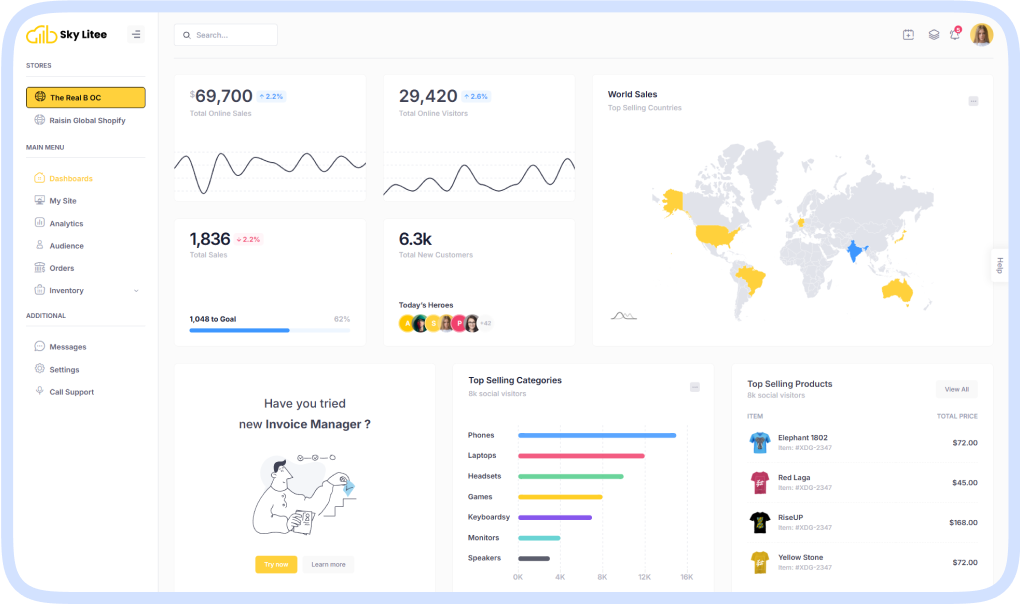The height and width of the screenshot is (604, 1020).
Task: Go to Analytics in main menu
Action: point(66,224)
